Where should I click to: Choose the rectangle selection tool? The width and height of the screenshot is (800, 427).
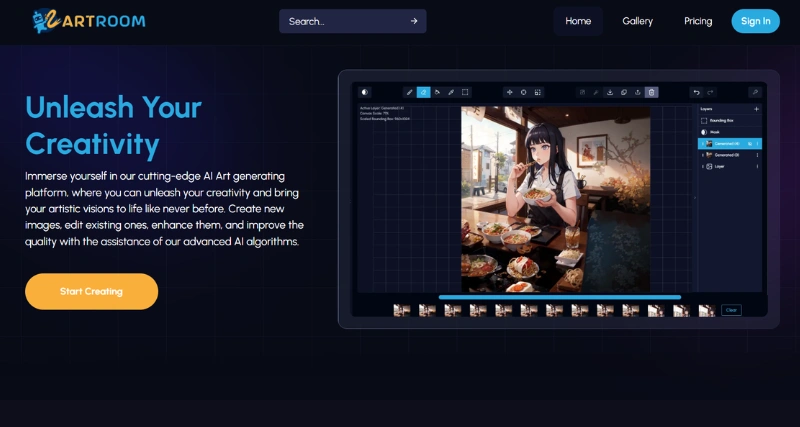pos(465,92)
